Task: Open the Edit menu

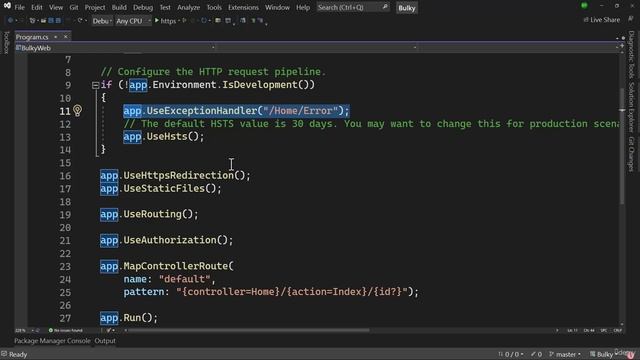Action: click(x=37, y=7)
